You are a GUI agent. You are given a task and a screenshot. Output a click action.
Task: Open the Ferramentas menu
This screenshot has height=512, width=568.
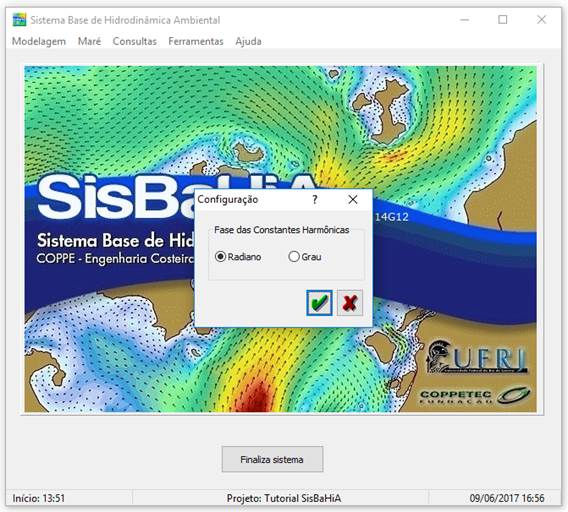click(196, 41)
